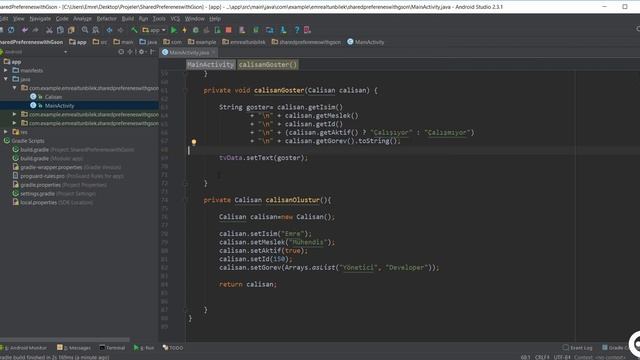Open the VCS menu
This screenshot has height=360, width=640.
[x=175, y=19]
